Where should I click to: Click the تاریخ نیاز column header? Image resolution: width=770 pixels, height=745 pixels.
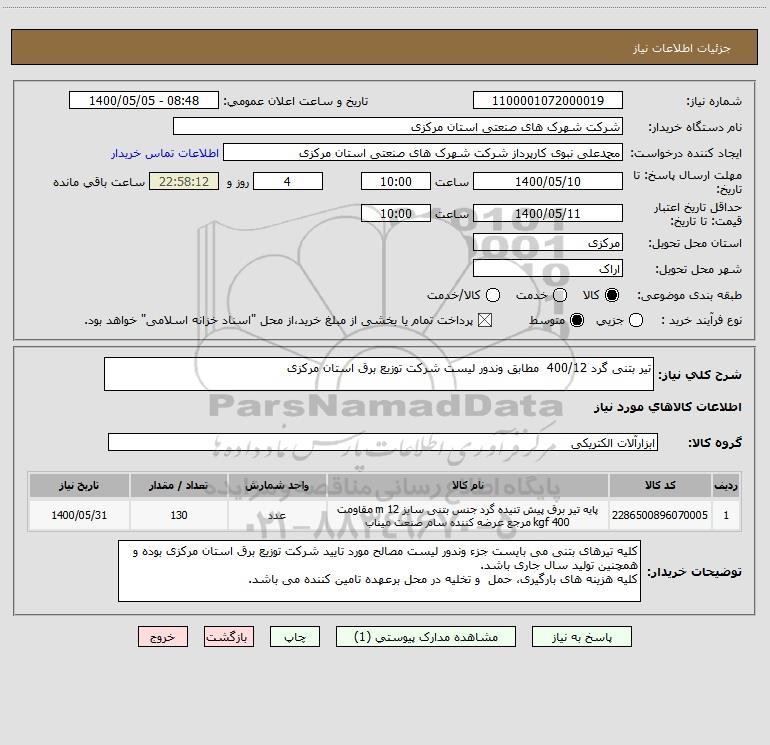pos(79,485)
